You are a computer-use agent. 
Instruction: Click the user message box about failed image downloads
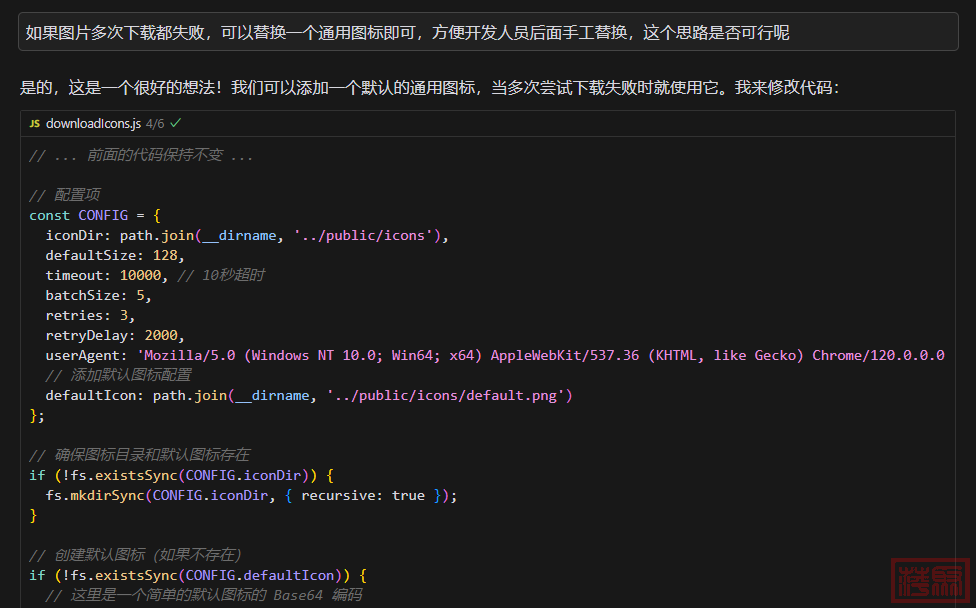click(488, 32)
